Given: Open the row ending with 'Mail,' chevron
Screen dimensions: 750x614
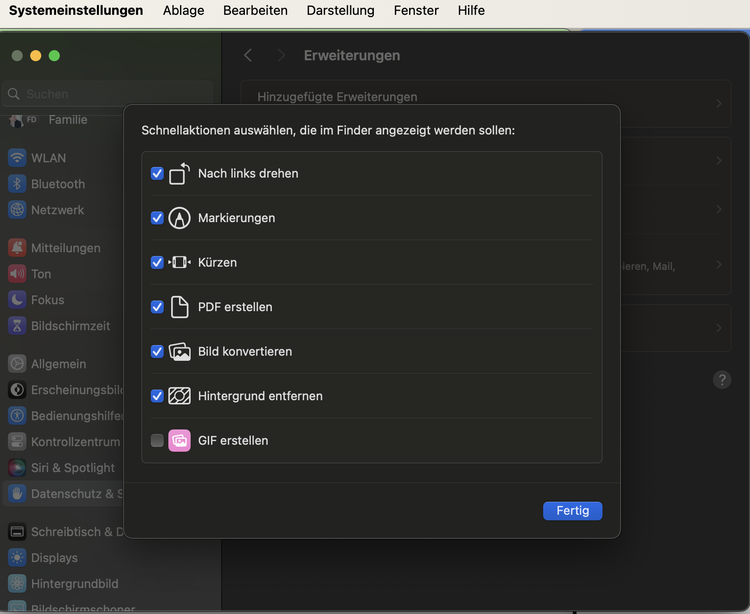Looking at the screenshot, I should point(718,264).
